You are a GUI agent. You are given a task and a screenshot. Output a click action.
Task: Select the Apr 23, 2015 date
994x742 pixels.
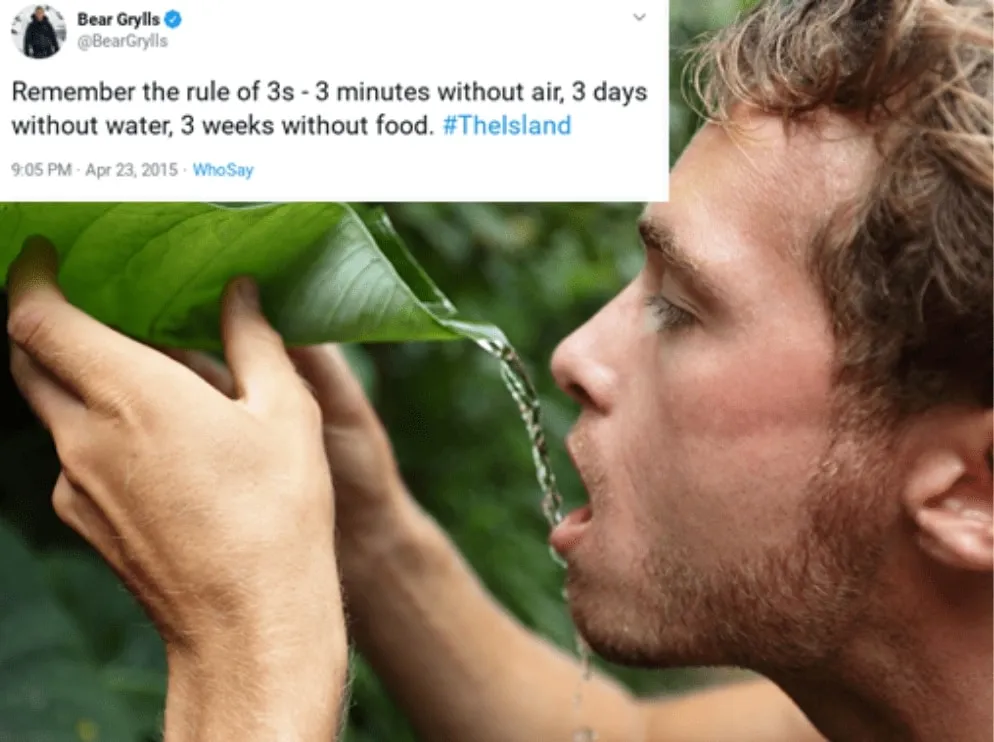point(131,170)
